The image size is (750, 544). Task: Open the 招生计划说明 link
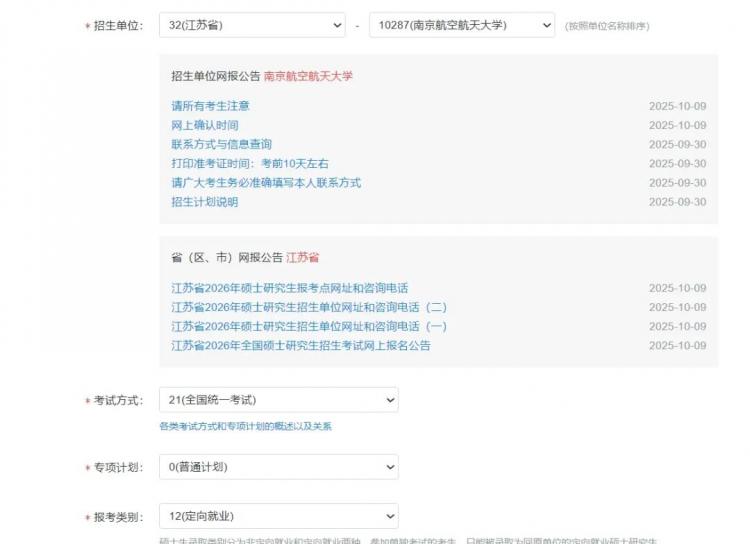[204, 202]
